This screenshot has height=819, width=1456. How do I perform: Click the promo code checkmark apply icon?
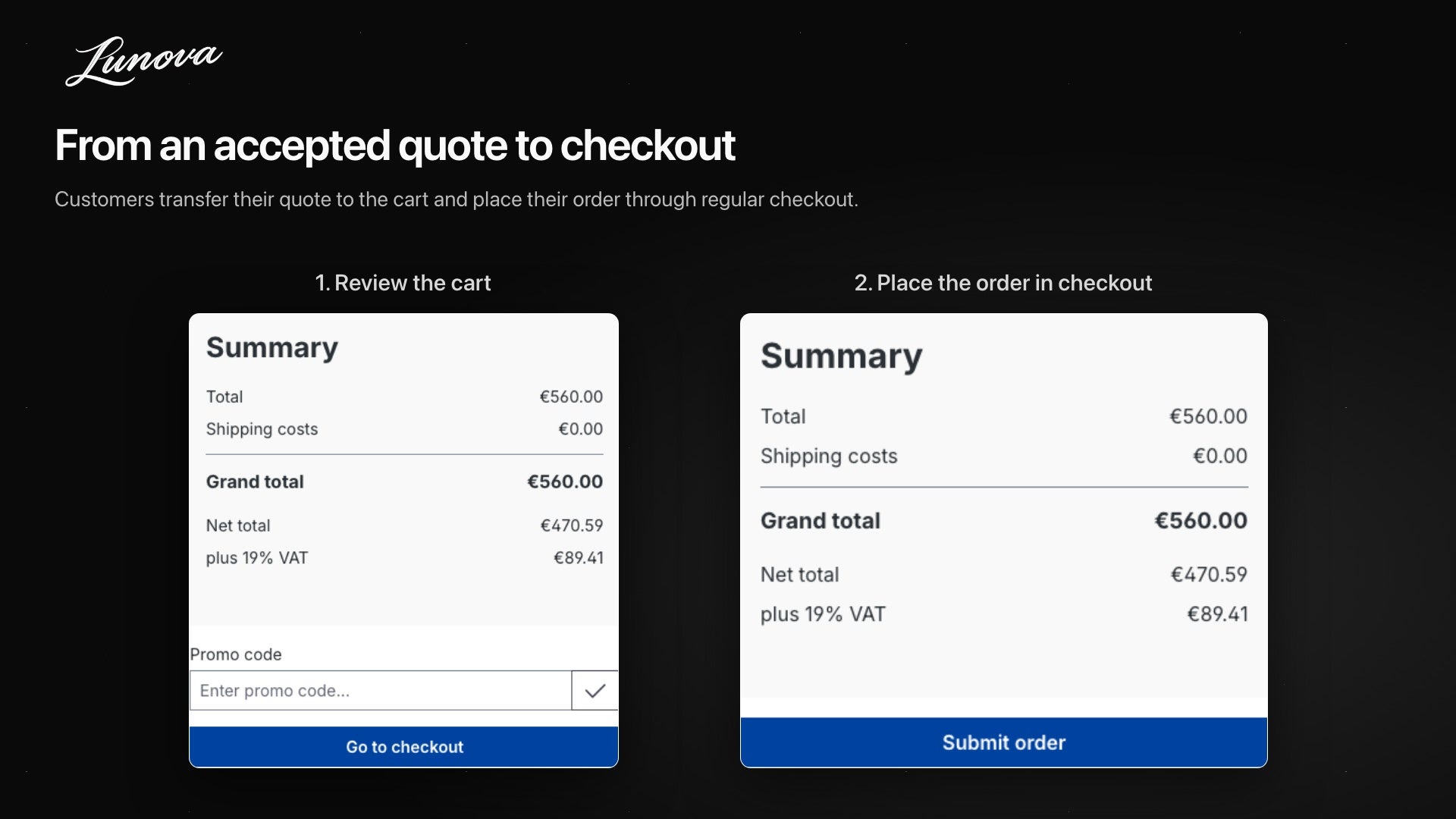(595, 690)
